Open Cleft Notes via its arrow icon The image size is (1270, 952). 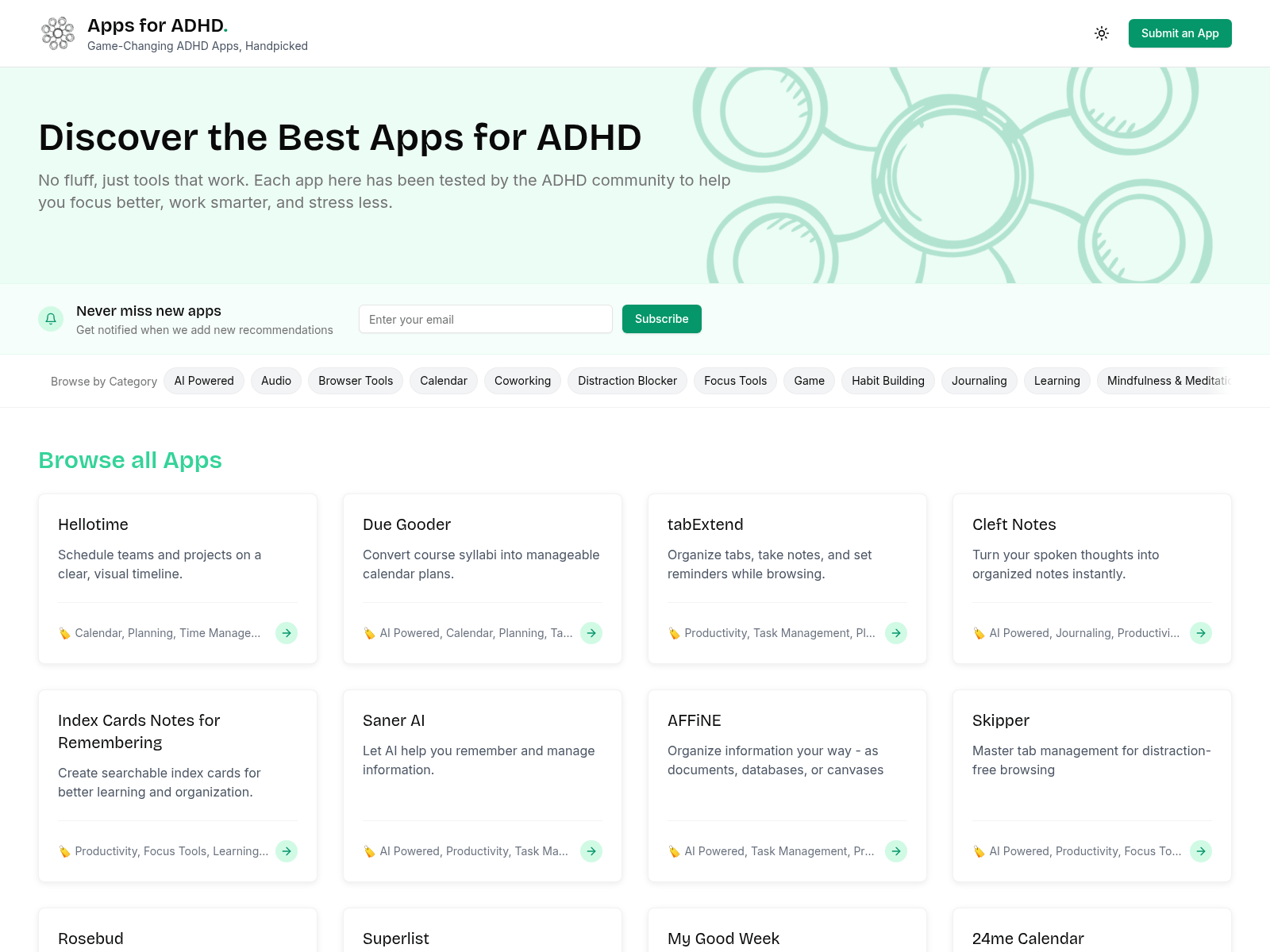(x=1201, y=633)
